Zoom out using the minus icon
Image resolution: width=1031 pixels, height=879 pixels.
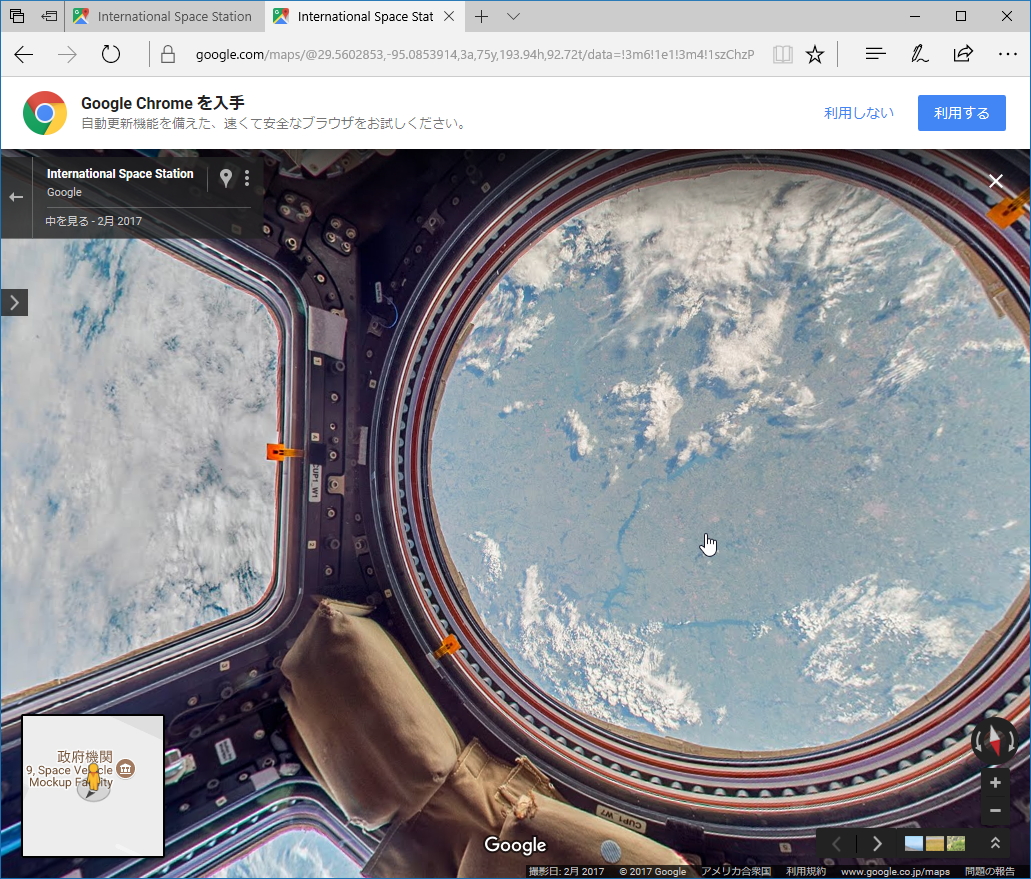pos(995,811)
